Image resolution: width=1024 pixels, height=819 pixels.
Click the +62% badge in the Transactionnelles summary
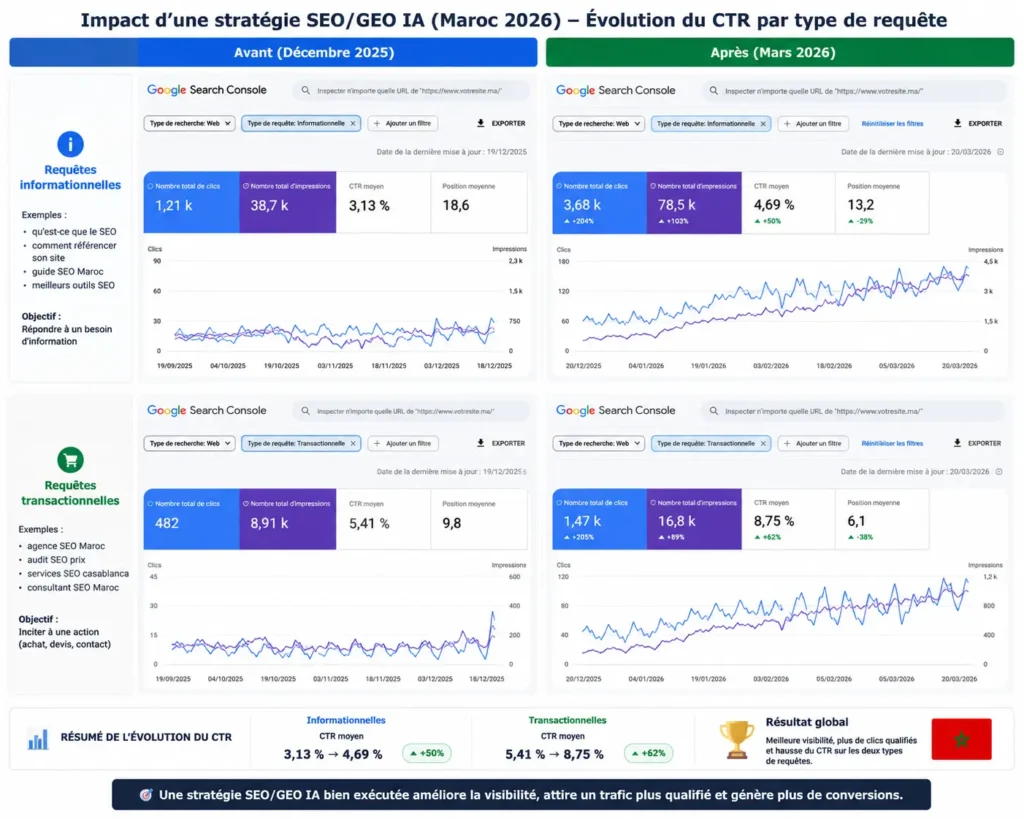click(x=648, y=753)
